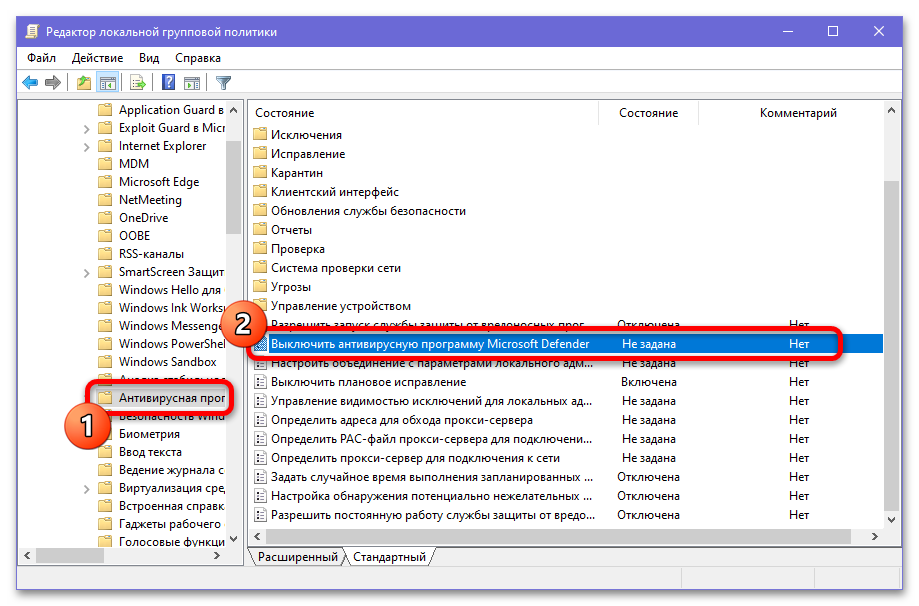Select the Windows Sandbox folder

(x=158, y=362)
